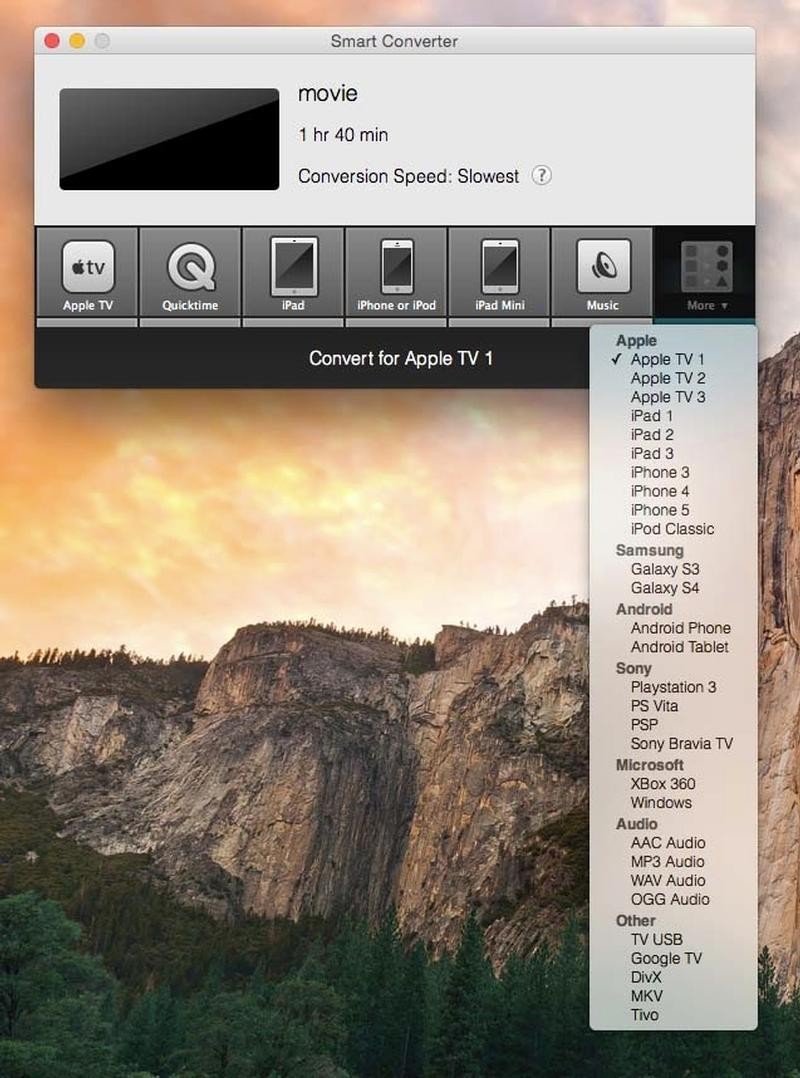Pick MKV from Other section
The image size is (800, 1078).
click(x=646, y=996)
